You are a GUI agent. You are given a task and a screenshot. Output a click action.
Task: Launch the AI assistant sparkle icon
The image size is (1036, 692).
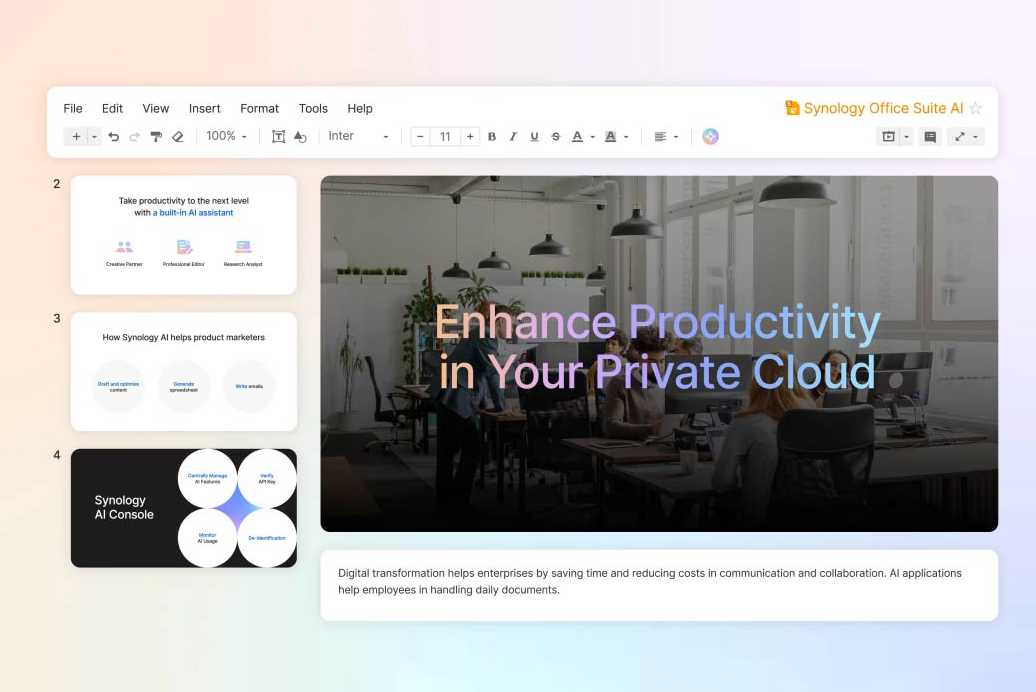[x=710, y=136]
